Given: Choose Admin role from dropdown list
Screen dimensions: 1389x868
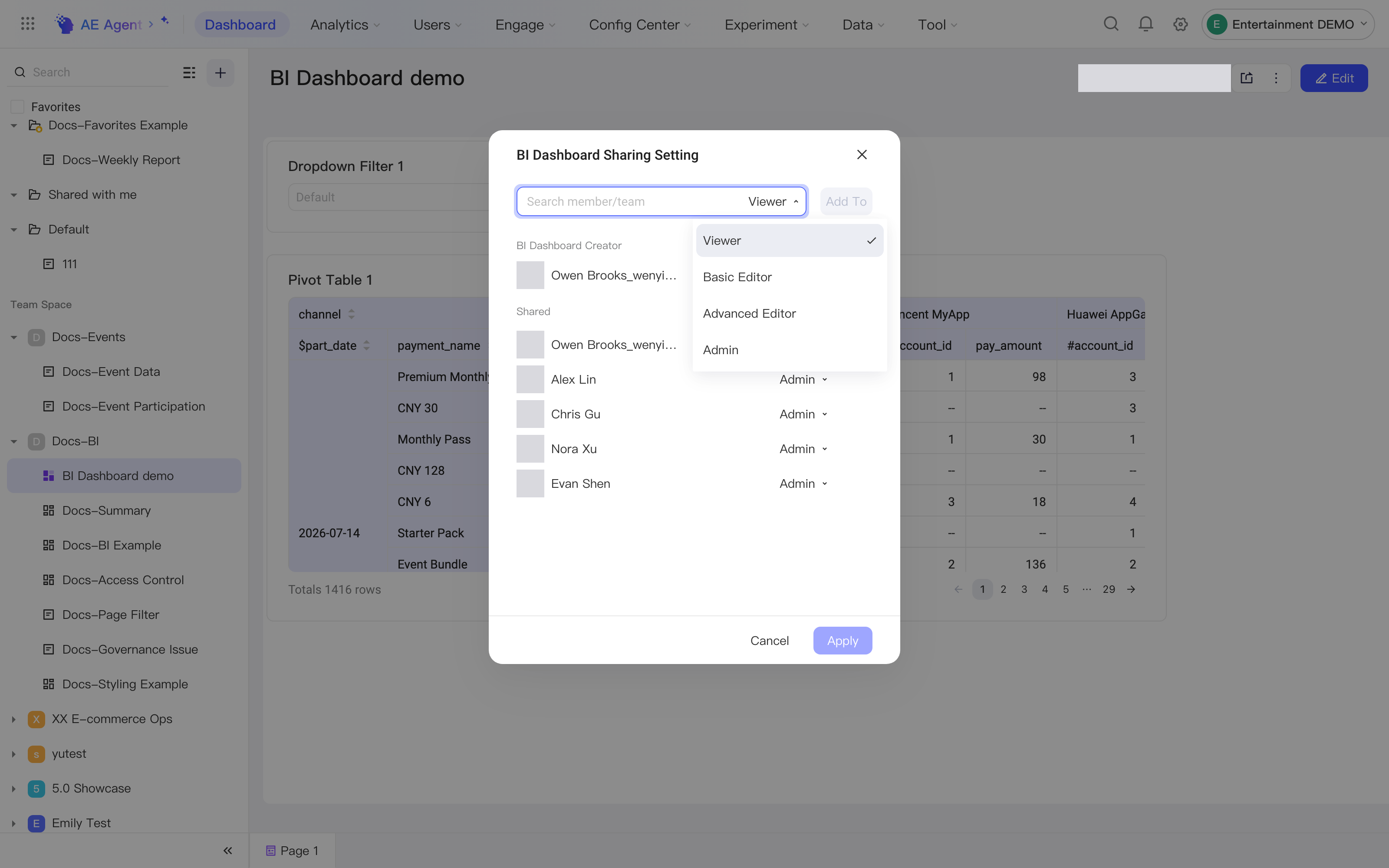Looking at the screenshot, I should [789, 350].
